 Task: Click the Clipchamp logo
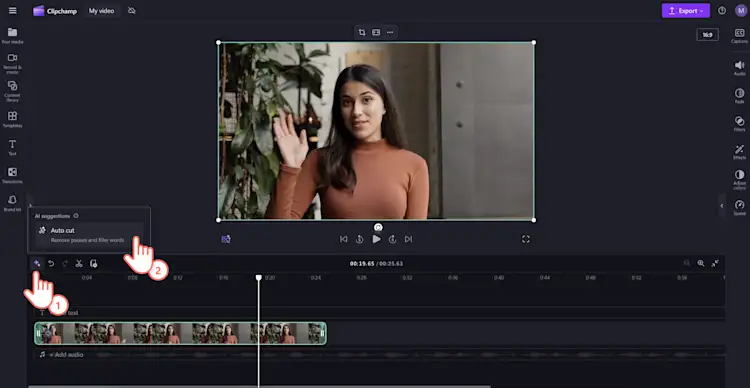tap(55, 11)
